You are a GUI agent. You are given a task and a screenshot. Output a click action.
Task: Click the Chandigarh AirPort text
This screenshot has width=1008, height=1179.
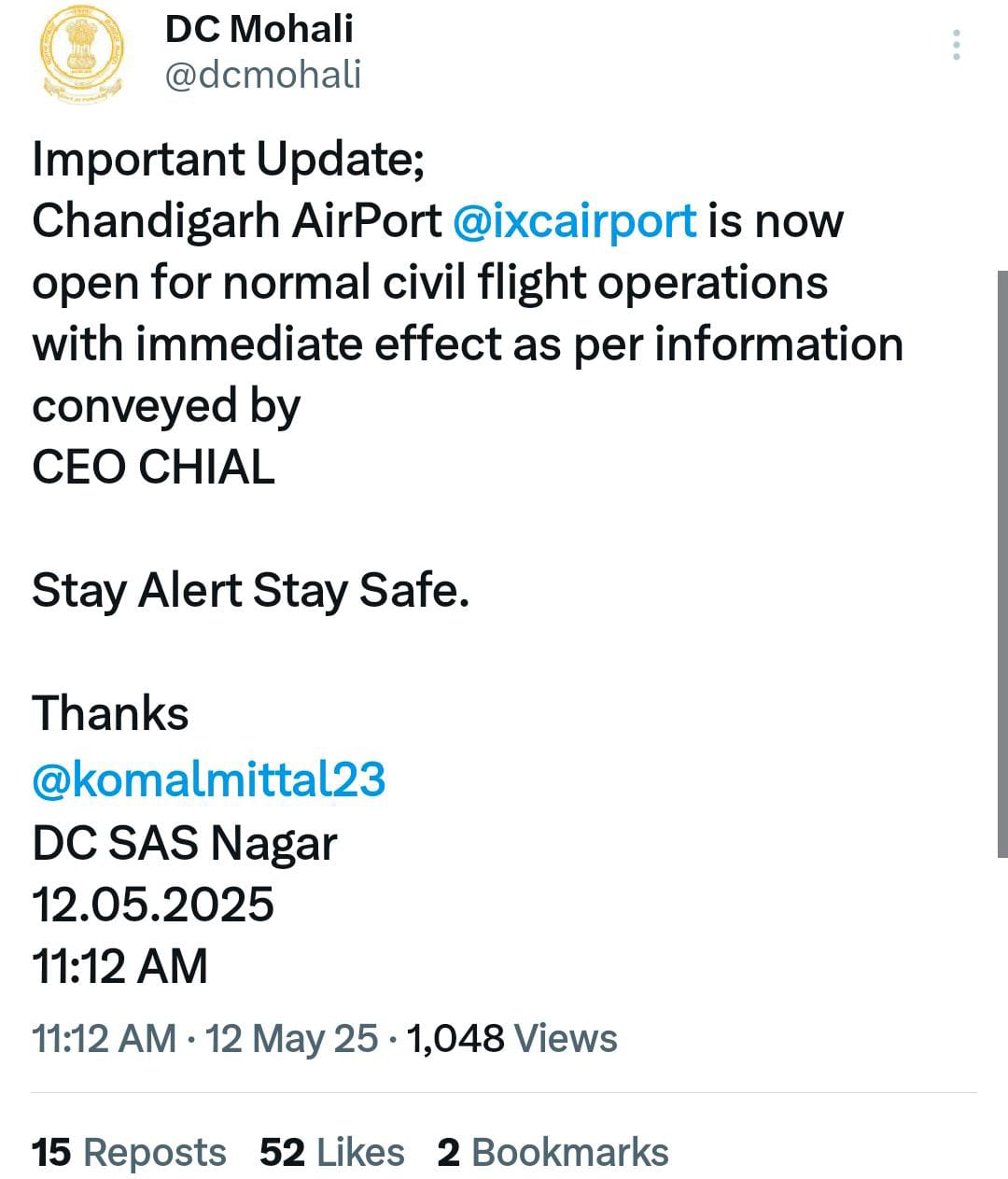pos(237,221)
